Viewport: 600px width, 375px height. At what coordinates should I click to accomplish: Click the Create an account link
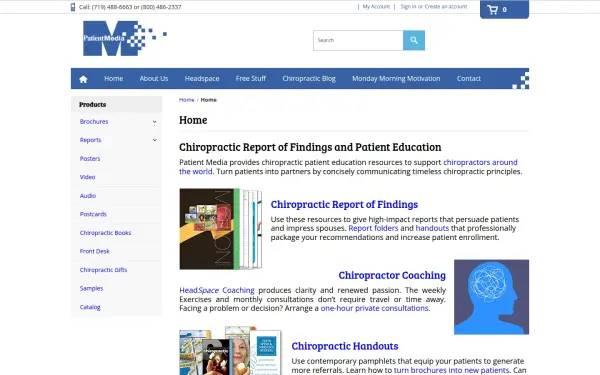pyautogui.click(x=446, y=7)
